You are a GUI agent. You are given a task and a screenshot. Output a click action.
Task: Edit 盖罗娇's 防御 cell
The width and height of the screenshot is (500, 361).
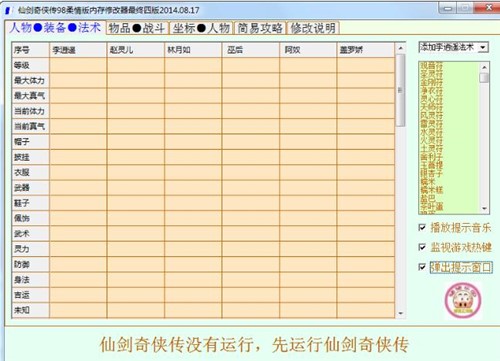[x=366, y=264]
